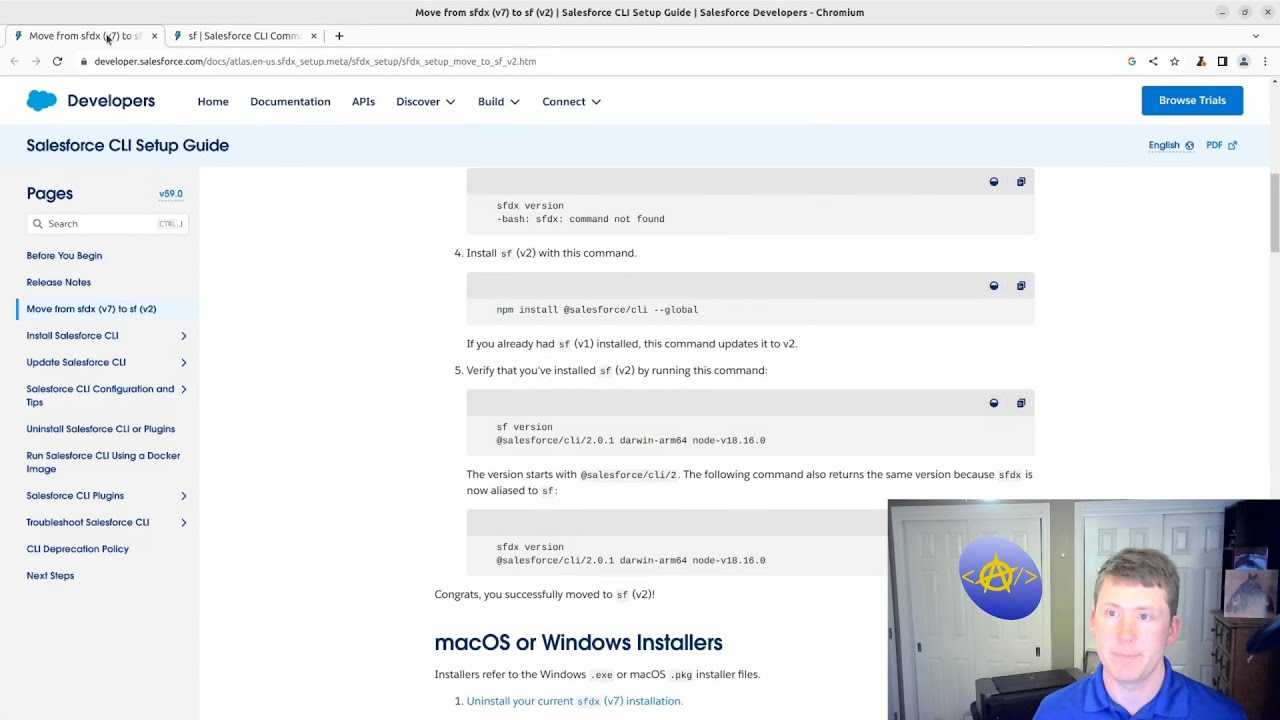
Task: Click the English language globe icon
Action: (1189, 145)
